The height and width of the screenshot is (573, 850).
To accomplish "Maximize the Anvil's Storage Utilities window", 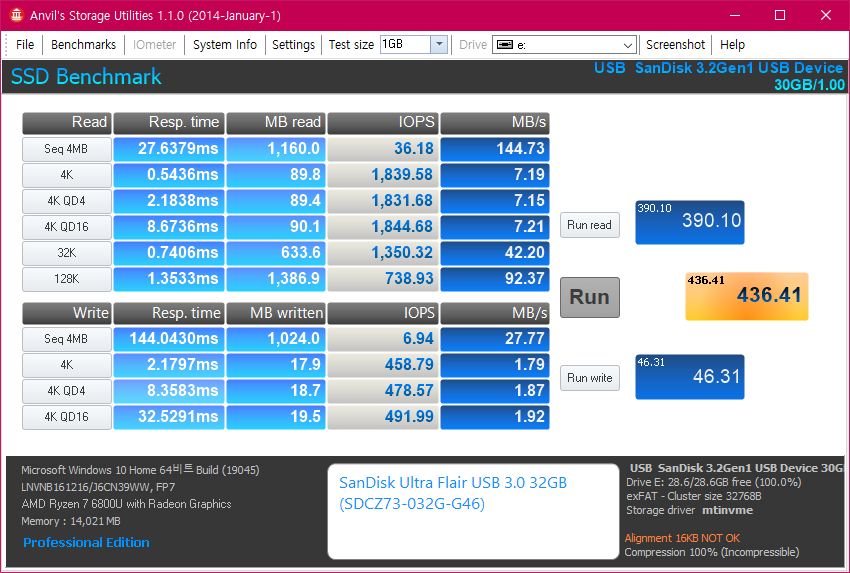I will pyautogui.click(x=780, y=15).
